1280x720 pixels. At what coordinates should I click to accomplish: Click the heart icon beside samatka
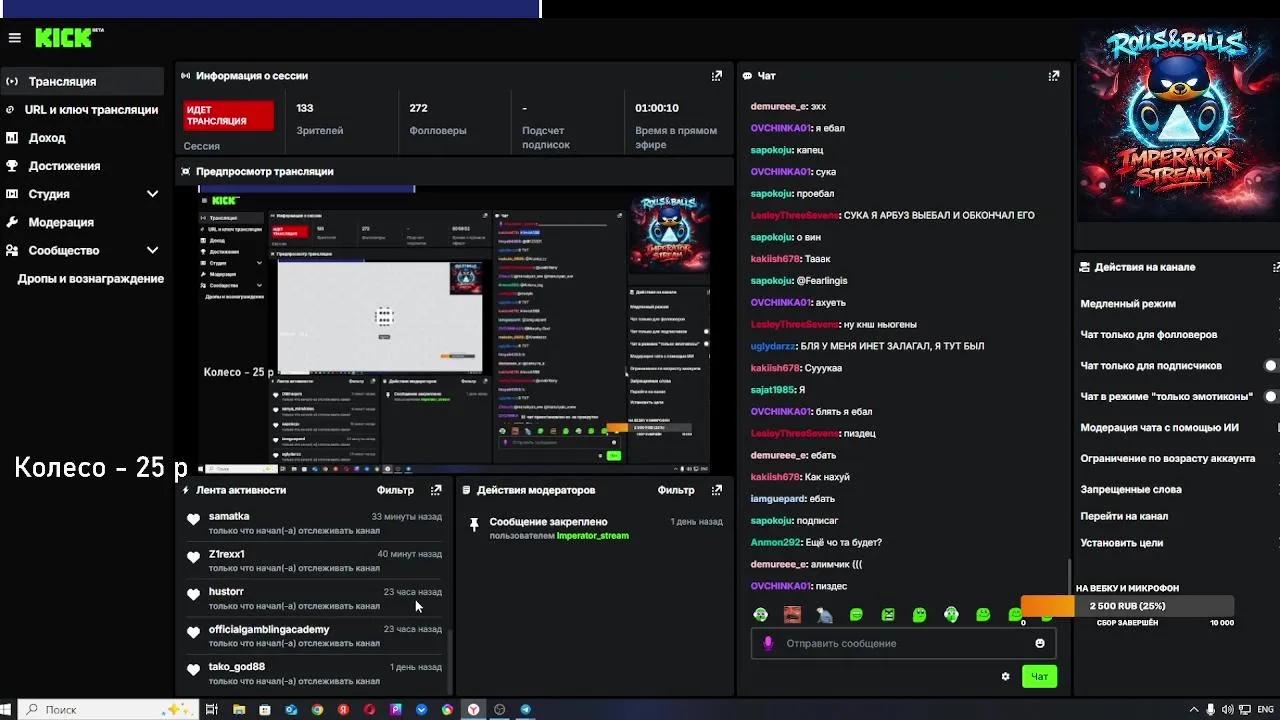coord(193,519)
